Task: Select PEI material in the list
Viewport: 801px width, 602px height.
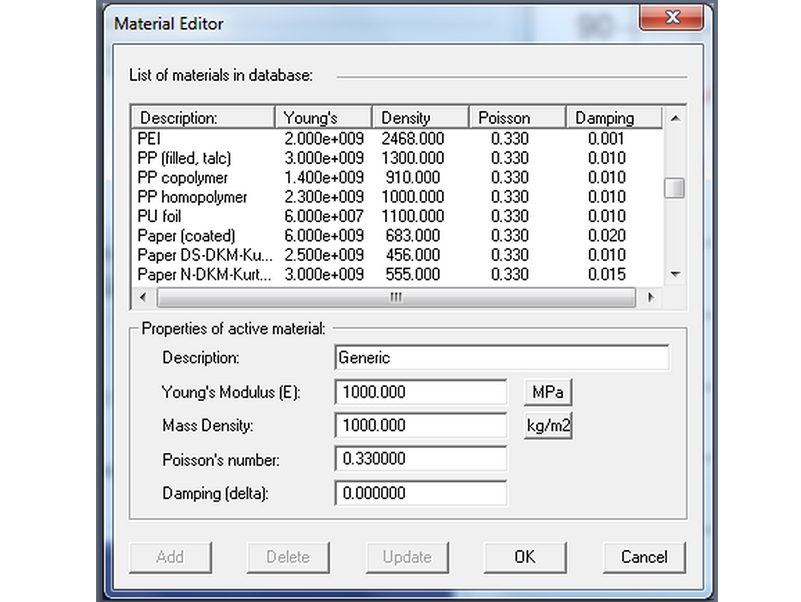Action: pyautogui.click(x=148, y=139)
